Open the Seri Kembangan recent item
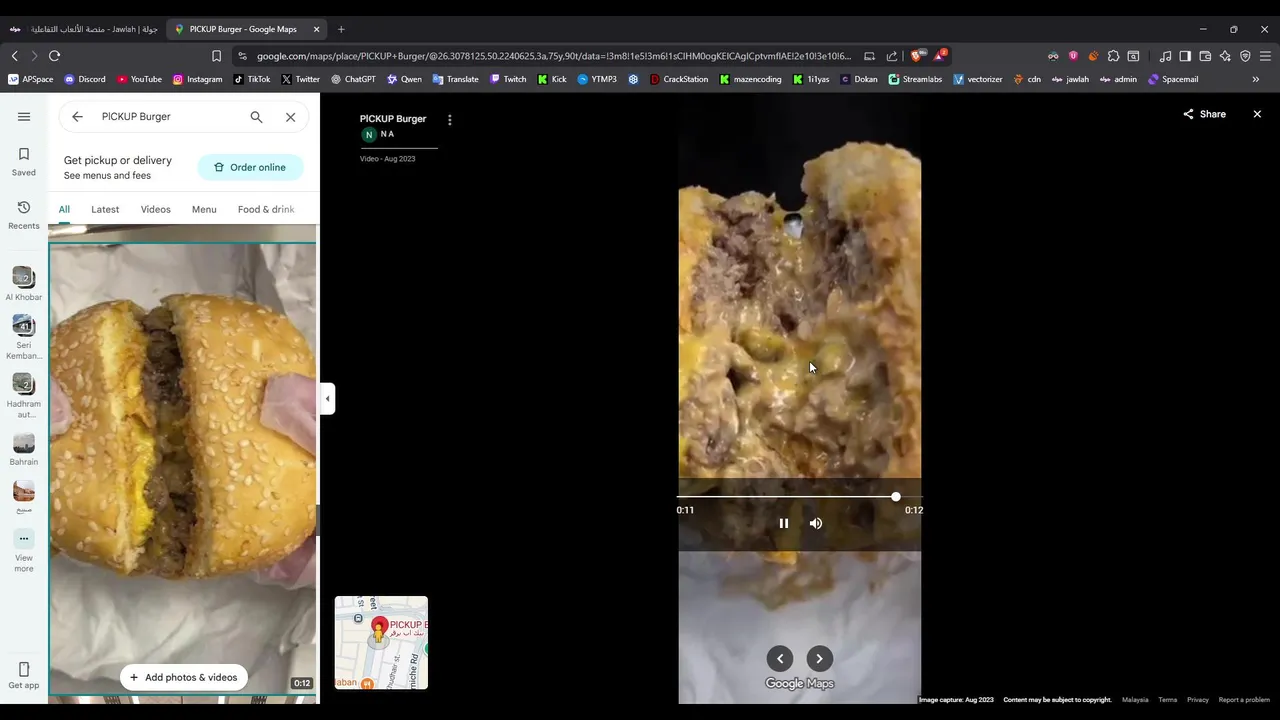Image resolution: width=1280 pixels, height=720 pixels. coord(24,338)
